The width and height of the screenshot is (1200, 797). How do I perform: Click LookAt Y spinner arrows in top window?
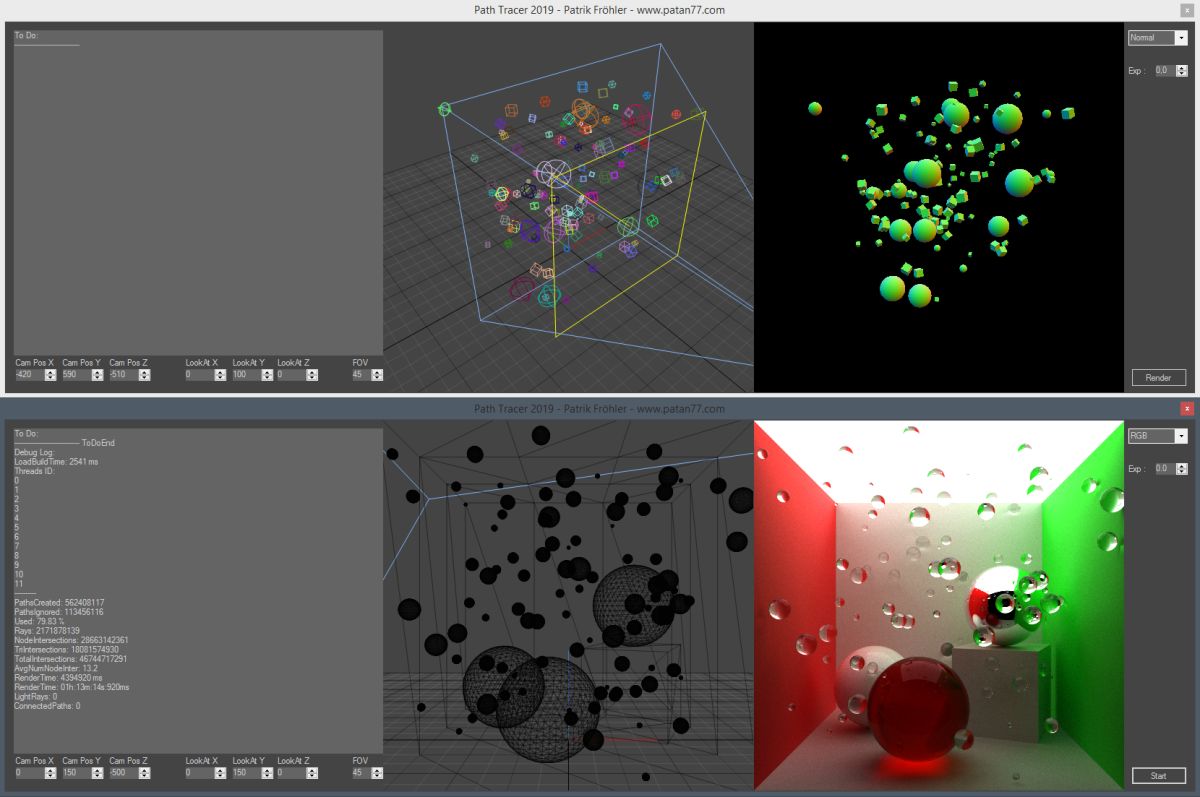tap(267, 375)
